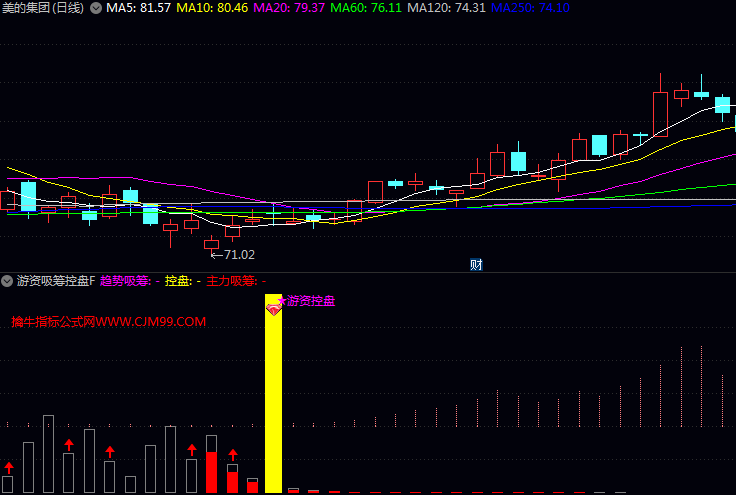This screenshot has height=495, width=736.
Task: Click the magenta ★游资控盘 signal label
Action: (x=306, y=301)
